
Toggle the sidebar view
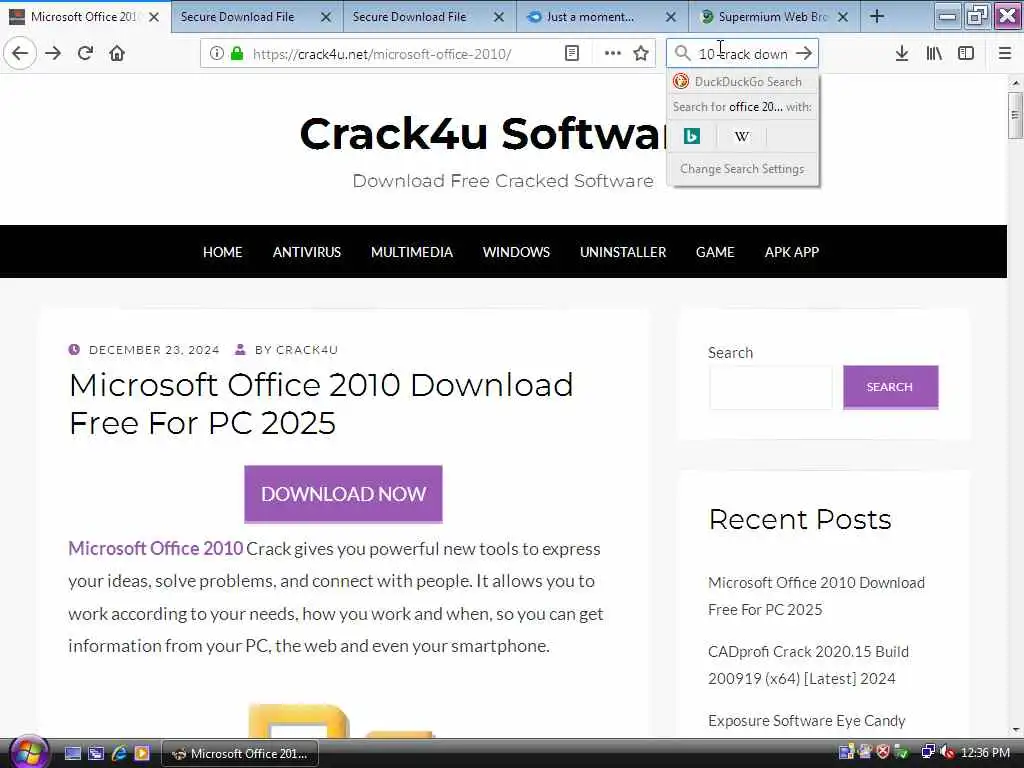pyautogui.click(x=966, y=54)
